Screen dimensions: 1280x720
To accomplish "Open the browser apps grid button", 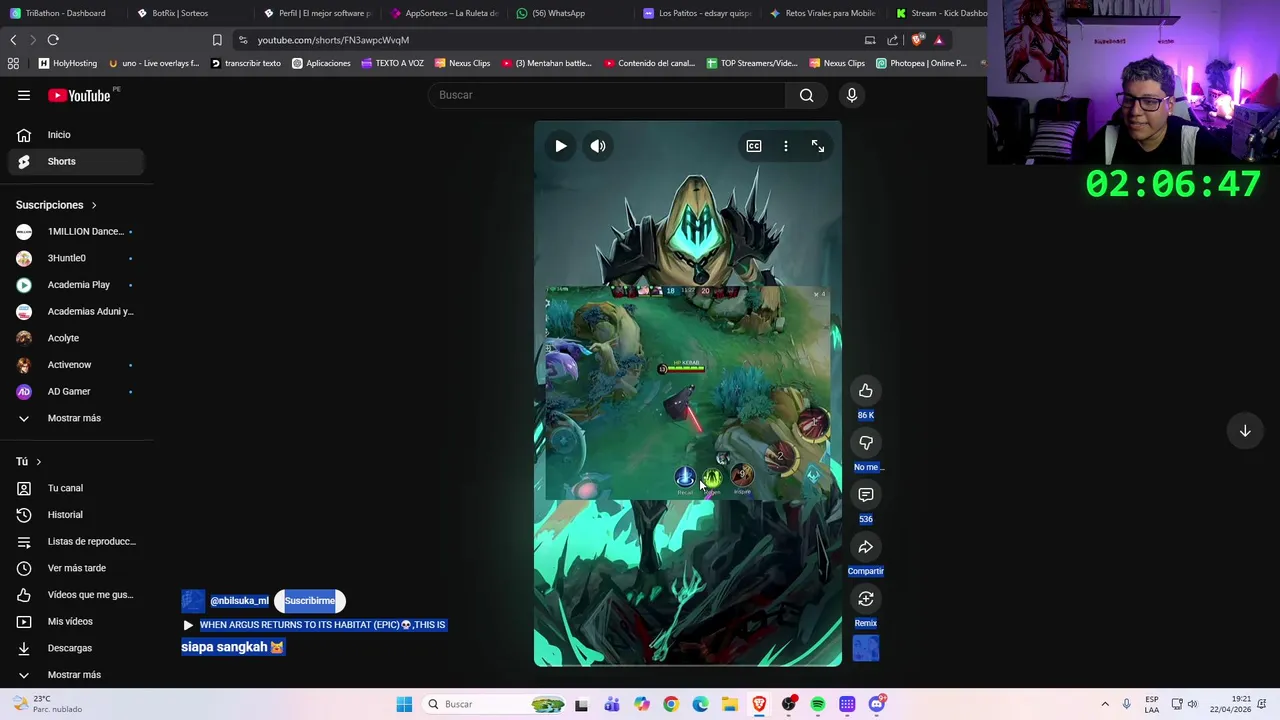I will coord(13,63).
